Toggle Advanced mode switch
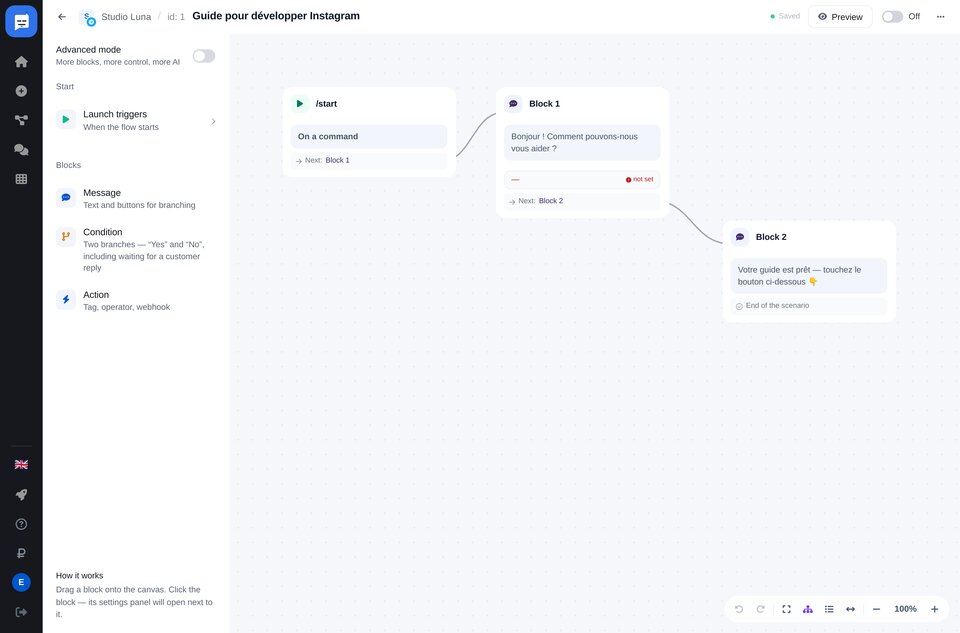This screenshot has width=960, height=633. tap(204, 56)
